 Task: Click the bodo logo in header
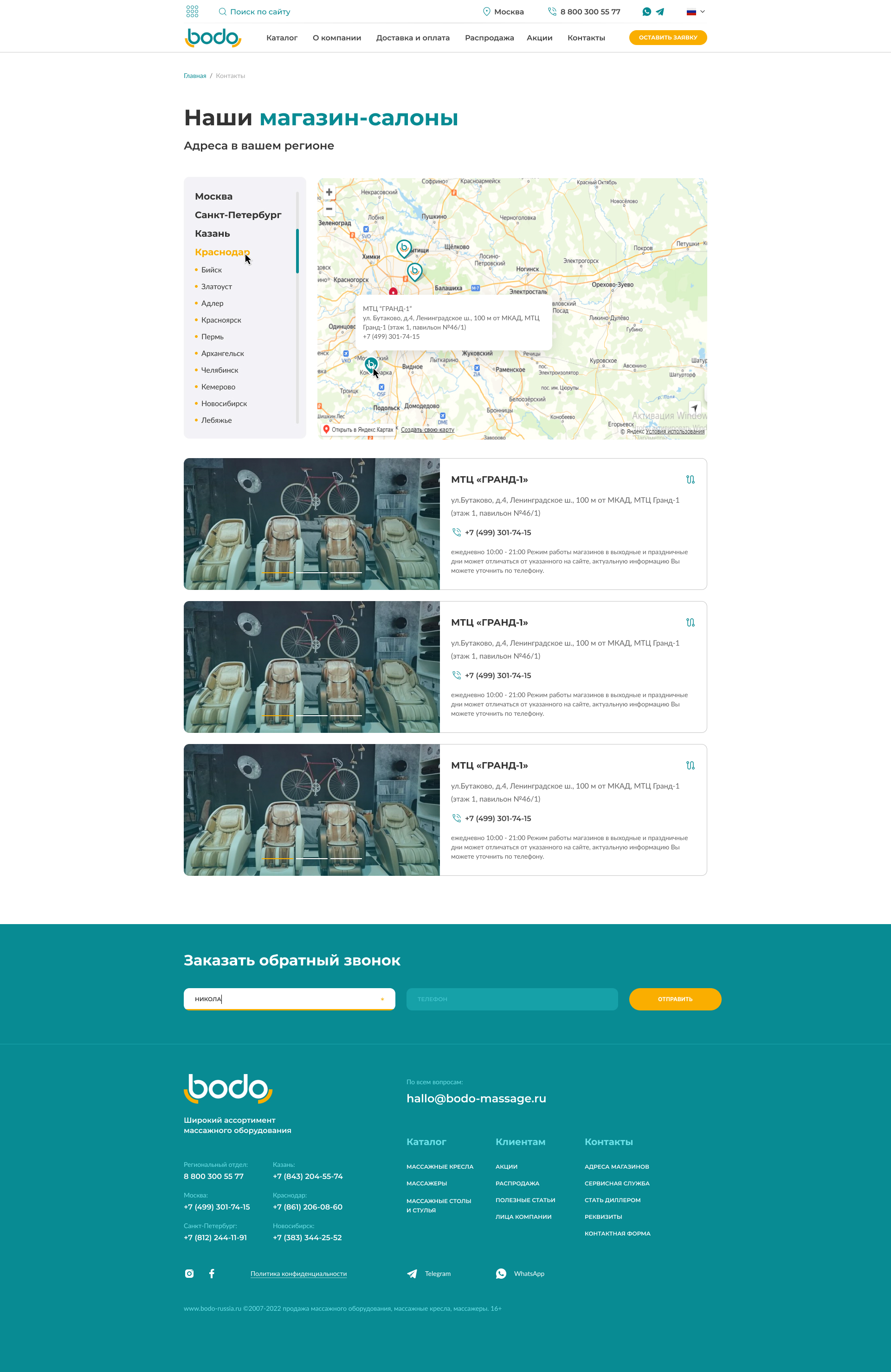(213, 38)
